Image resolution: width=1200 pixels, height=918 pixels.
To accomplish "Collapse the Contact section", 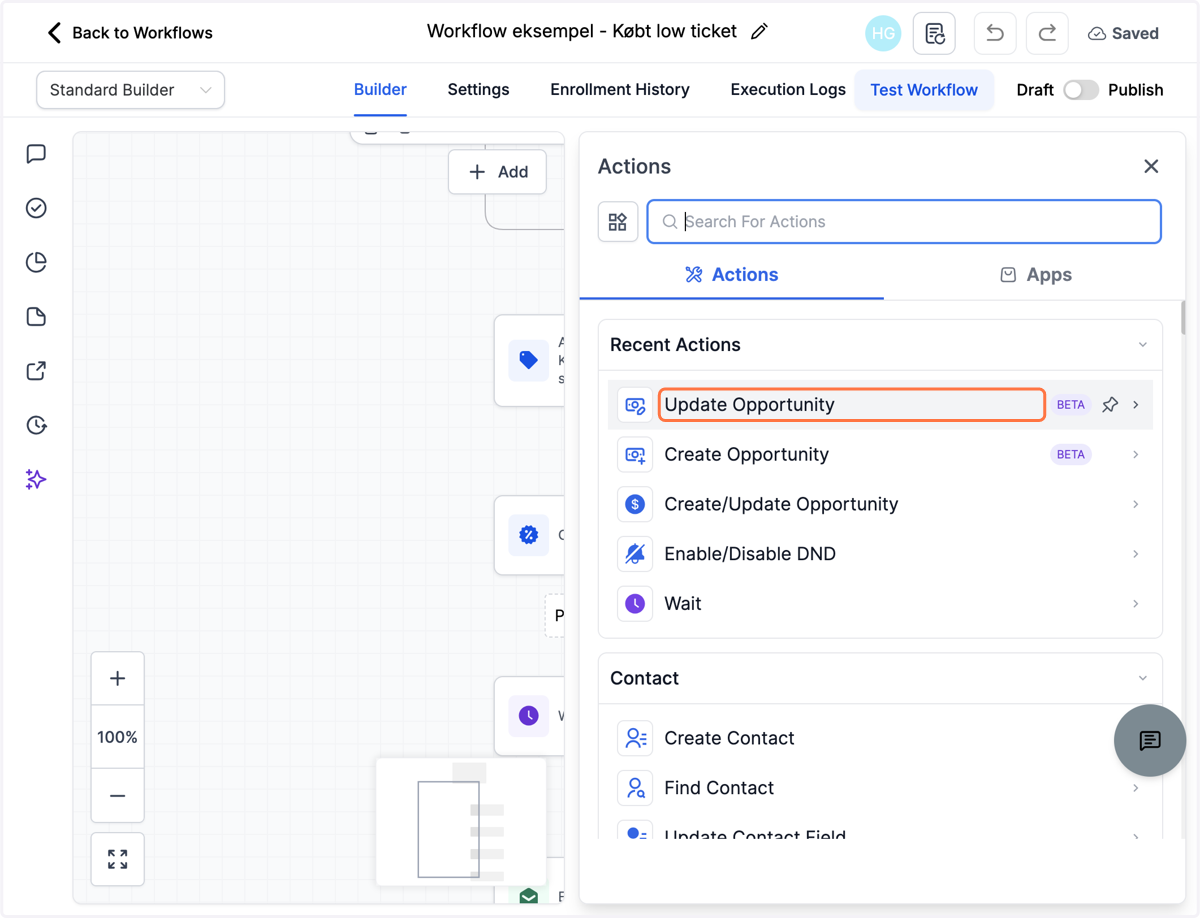I will point(1142,678).
